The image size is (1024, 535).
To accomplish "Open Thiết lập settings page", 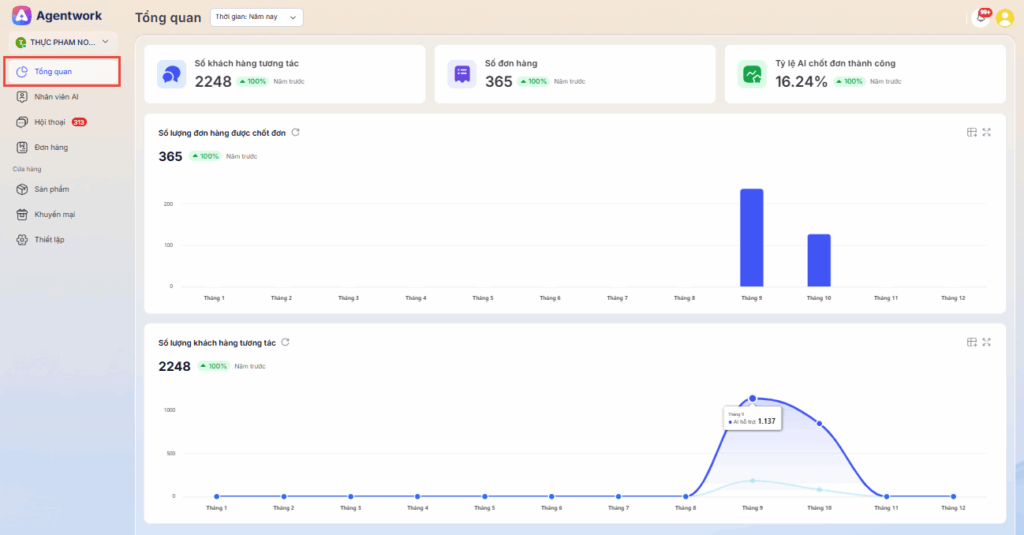I will [49, 240].
